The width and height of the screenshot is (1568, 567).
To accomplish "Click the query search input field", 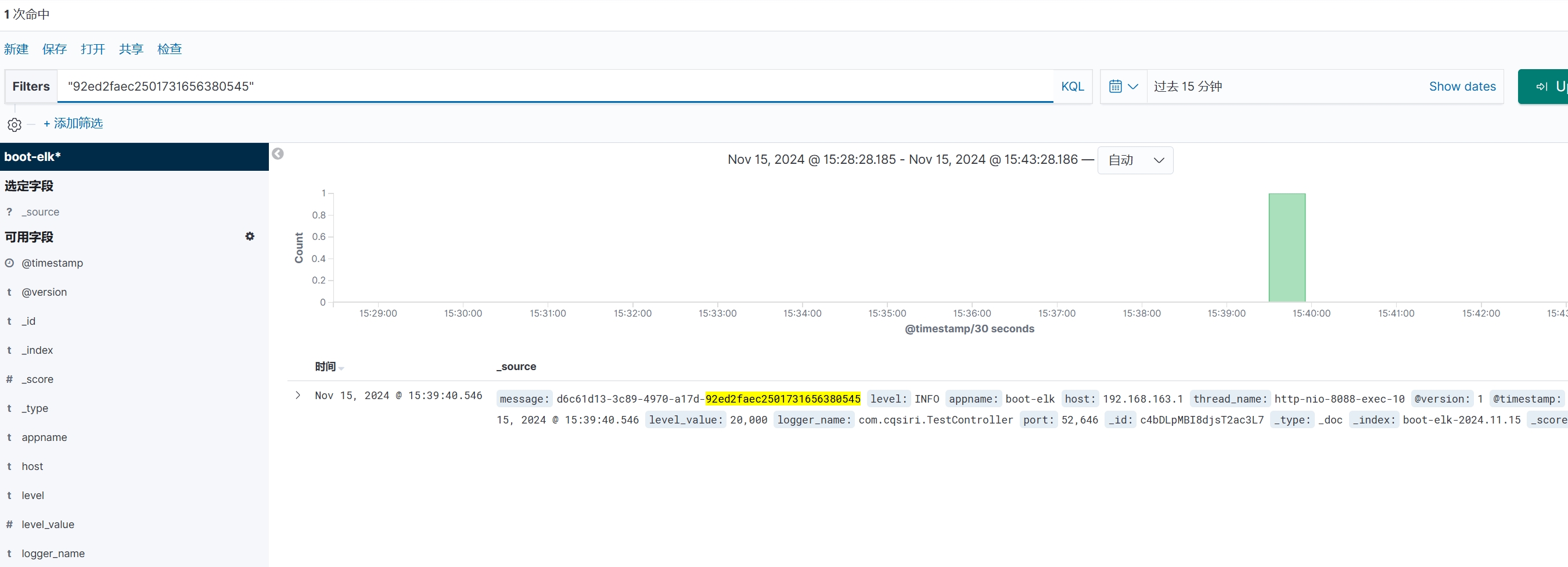I will click(x=554, y=87).
